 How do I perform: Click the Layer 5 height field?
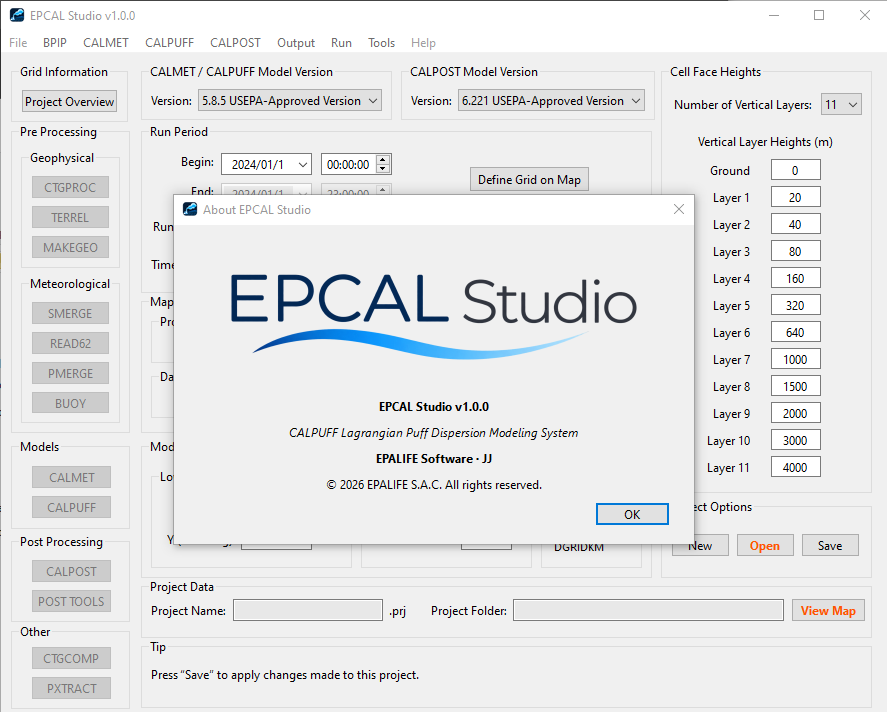pos(795,305)
